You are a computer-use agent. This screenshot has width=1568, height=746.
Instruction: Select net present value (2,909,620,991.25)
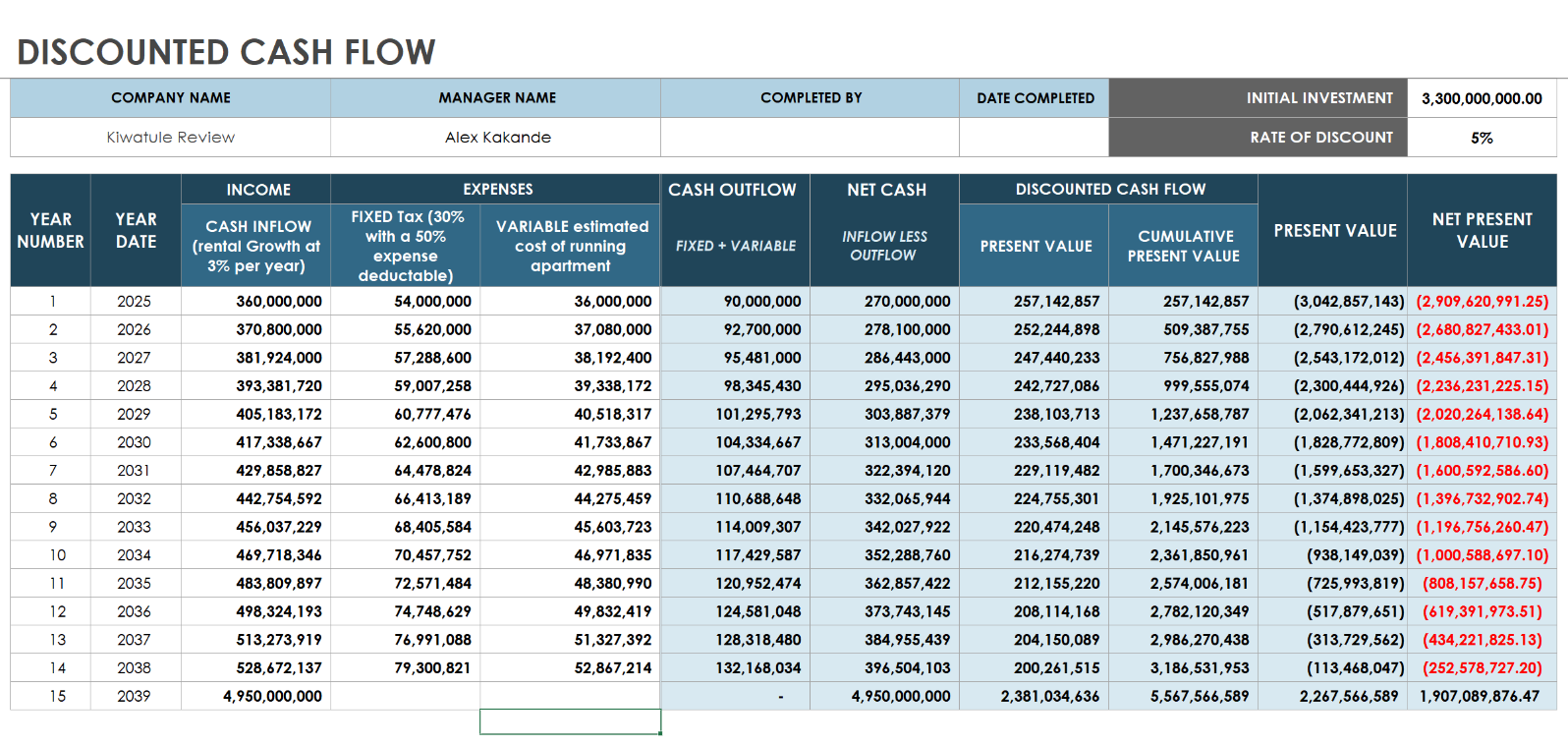coord(1482,302)
